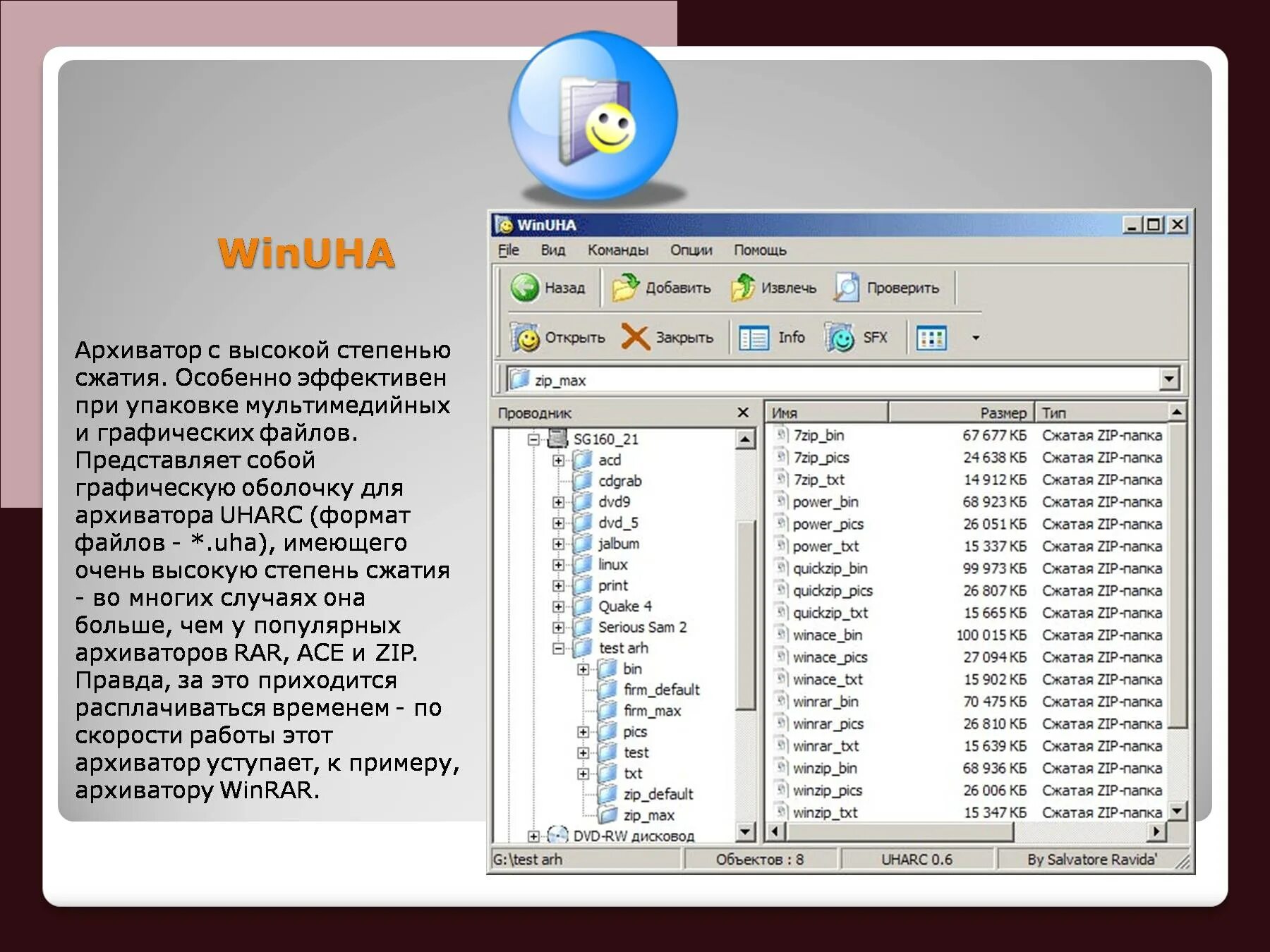Click tree panel scroll up arrow

(745, 439)
